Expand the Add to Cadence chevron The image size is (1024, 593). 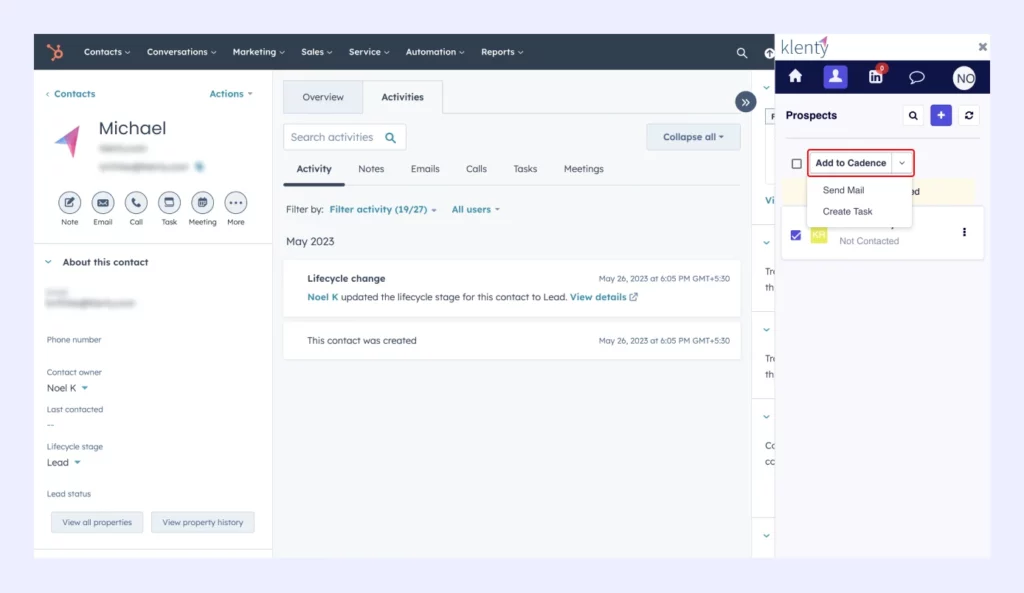click(x=902, y=162)
